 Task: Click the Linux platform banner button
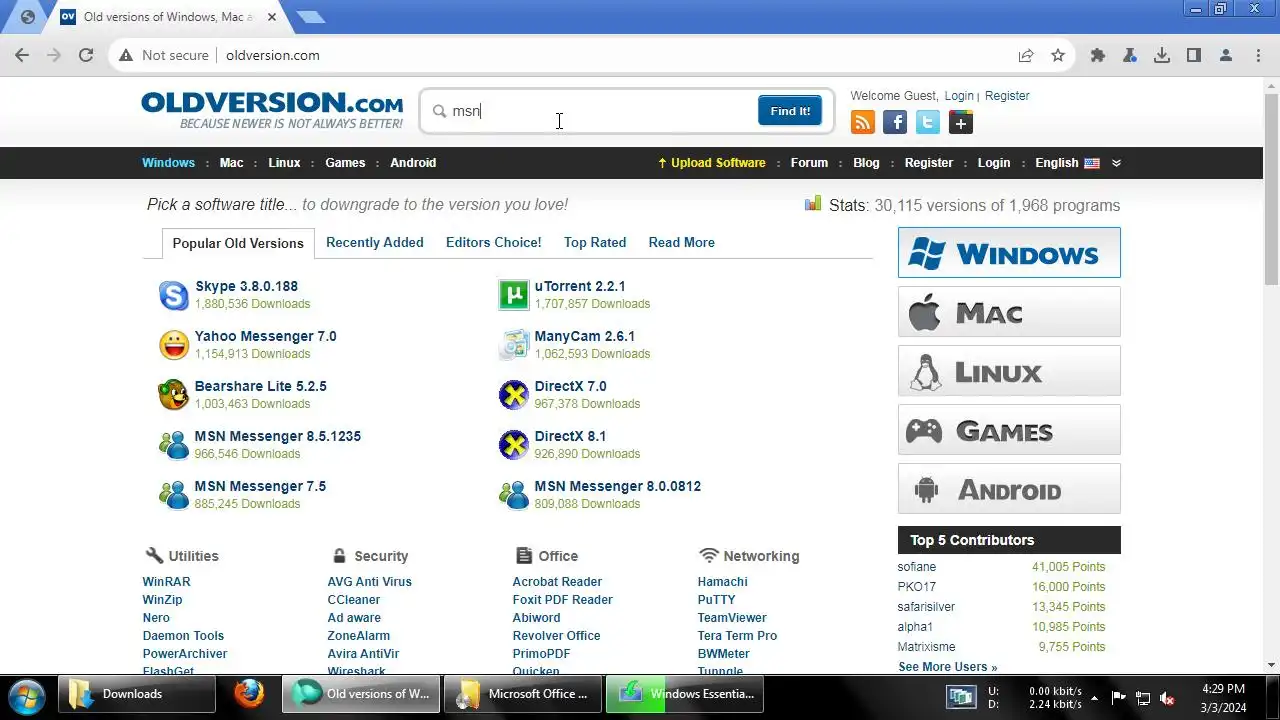tap(1009, 371)
